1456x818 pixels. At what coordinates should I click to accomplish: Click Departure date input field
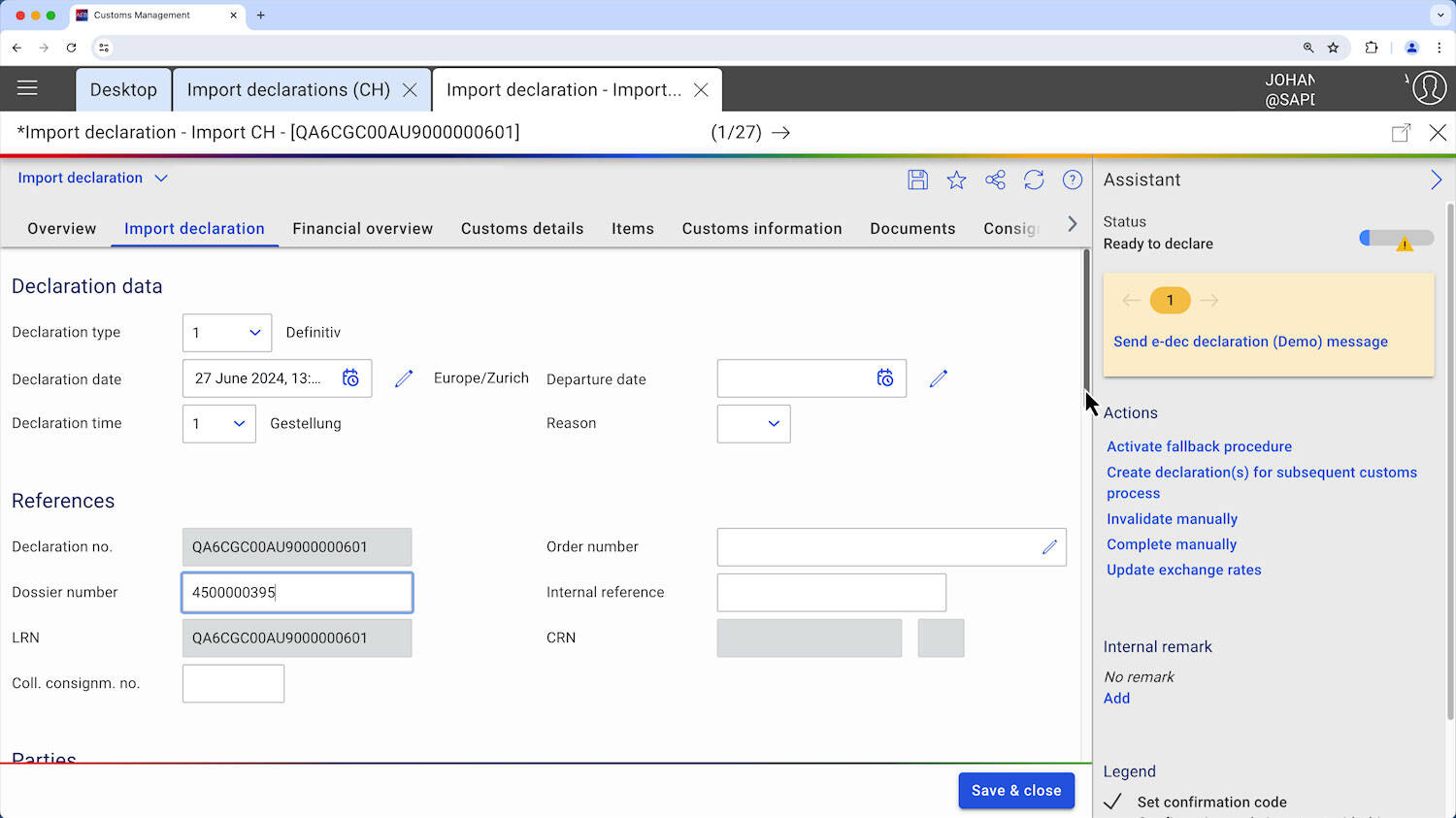tap(811, 378)
